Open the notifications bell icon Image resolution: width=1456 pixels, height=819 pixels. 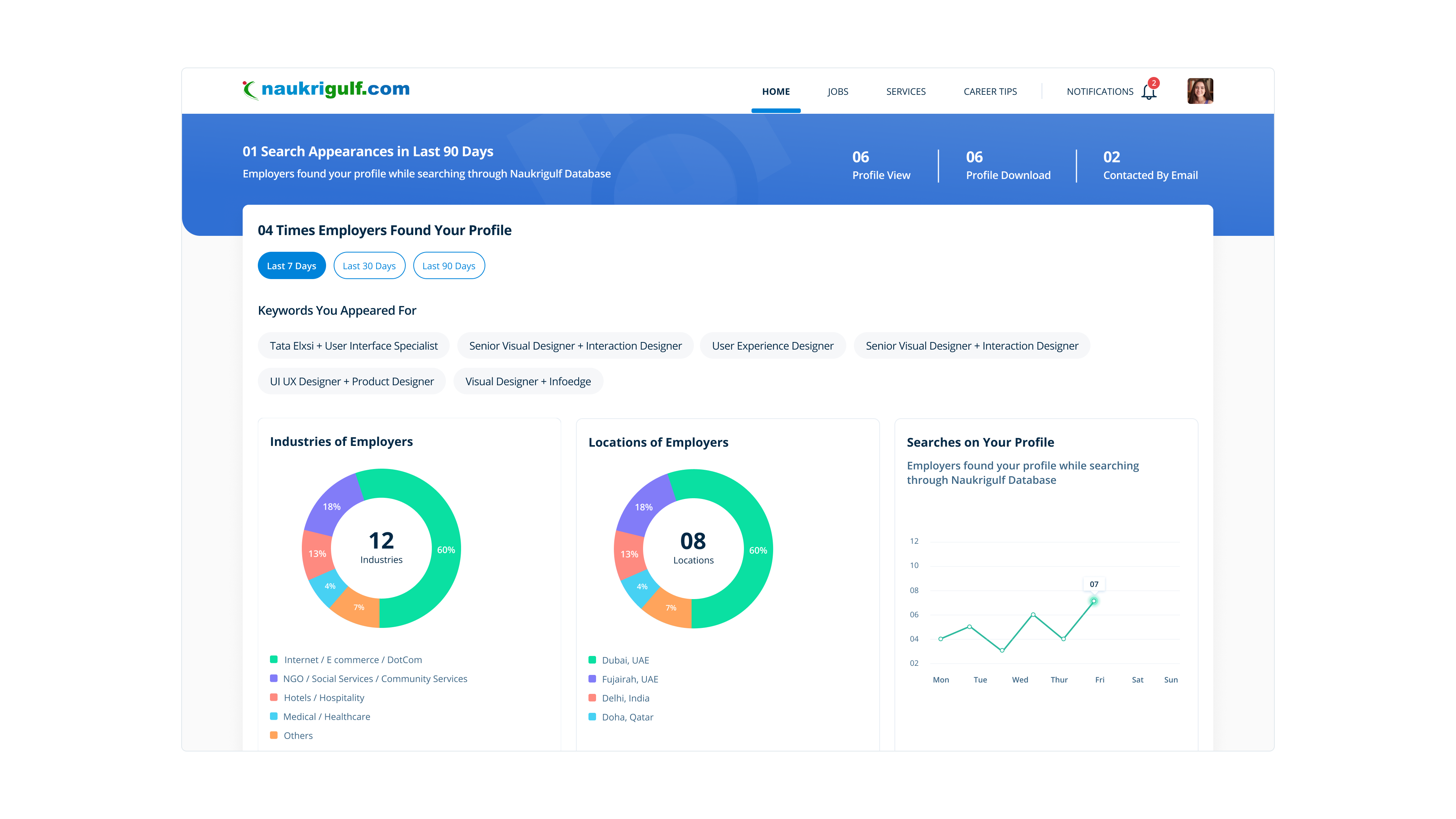coord(1148,92)
